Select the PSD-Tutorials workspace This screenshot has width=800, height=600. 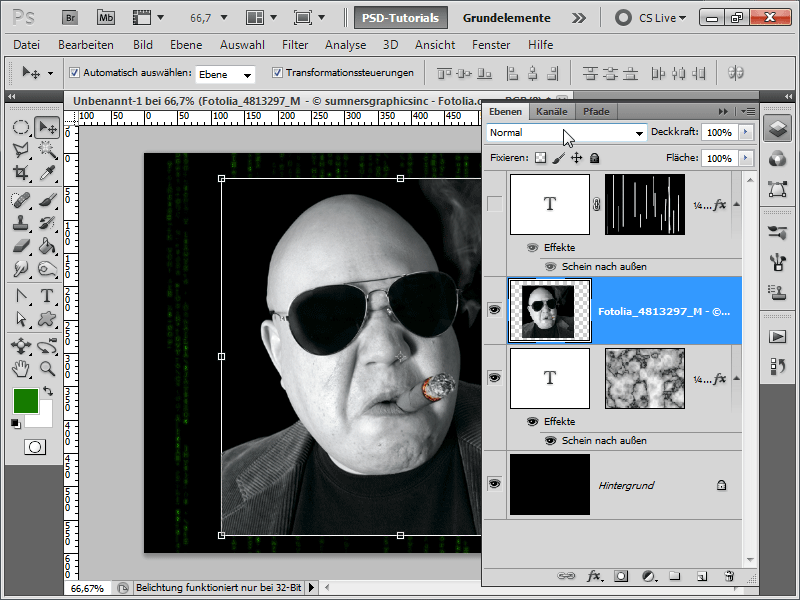click(x=401, y=18)
